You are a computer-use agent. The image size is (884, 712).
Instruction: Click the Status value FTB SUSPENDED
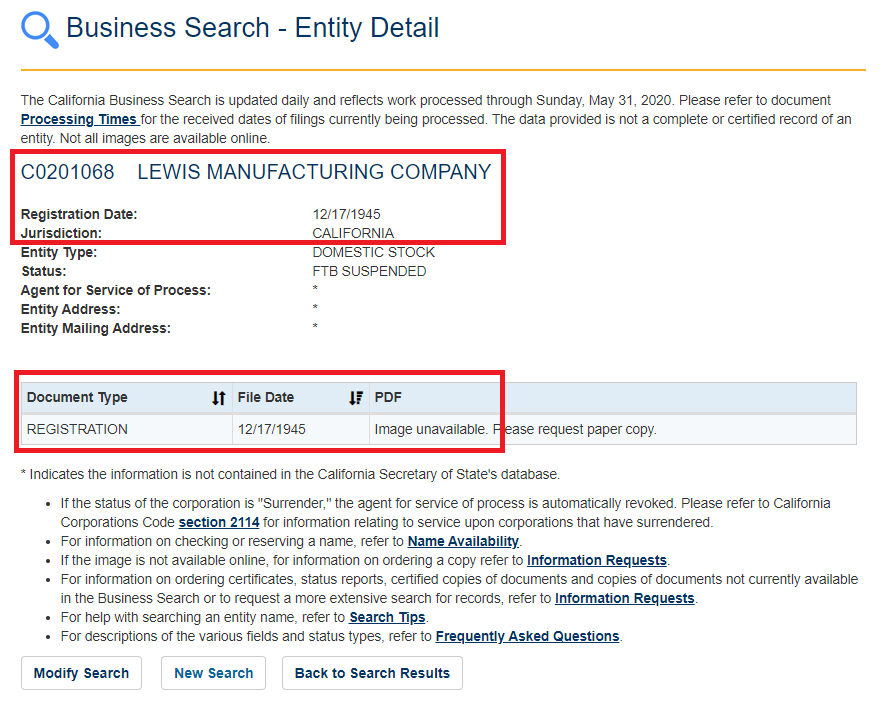369,272
